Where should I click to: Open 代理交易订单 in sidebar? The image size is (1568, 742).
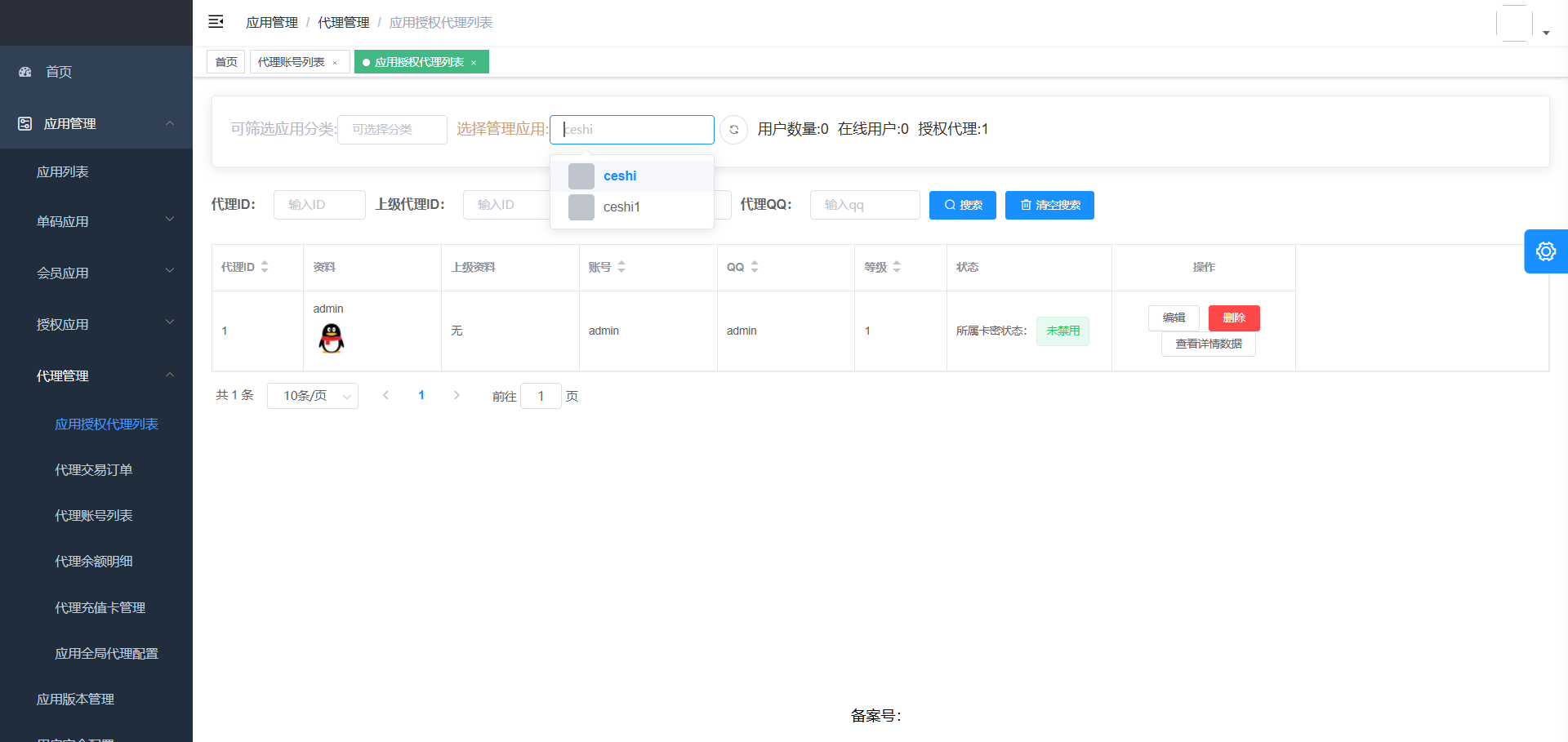(94, 470)
